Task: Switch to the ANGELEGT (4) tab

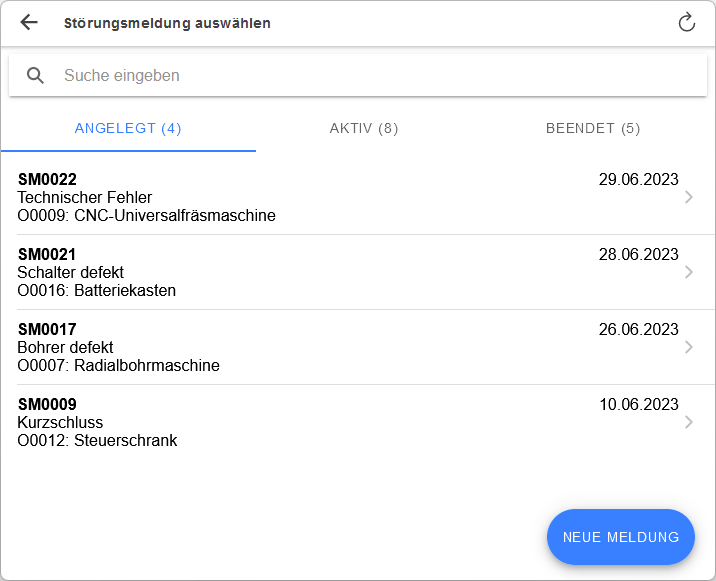Action: pos(128,128)
